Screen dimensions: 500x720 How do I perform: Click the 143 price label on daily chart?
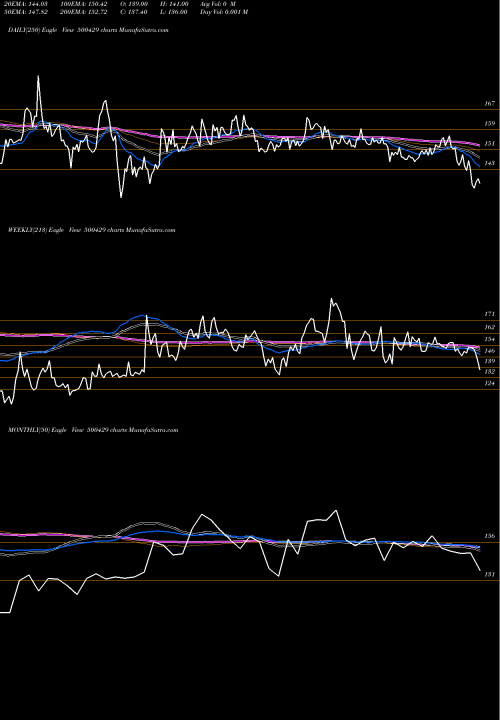coord(489,163)
